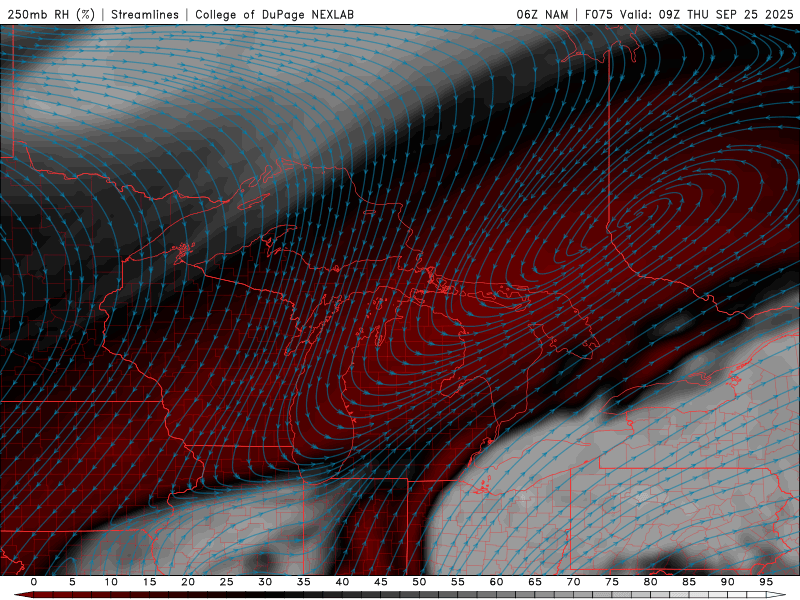The height and width of the screenshot is (600, 800).
Task: Click the '60' value on color scale
Action: point(496,582)
